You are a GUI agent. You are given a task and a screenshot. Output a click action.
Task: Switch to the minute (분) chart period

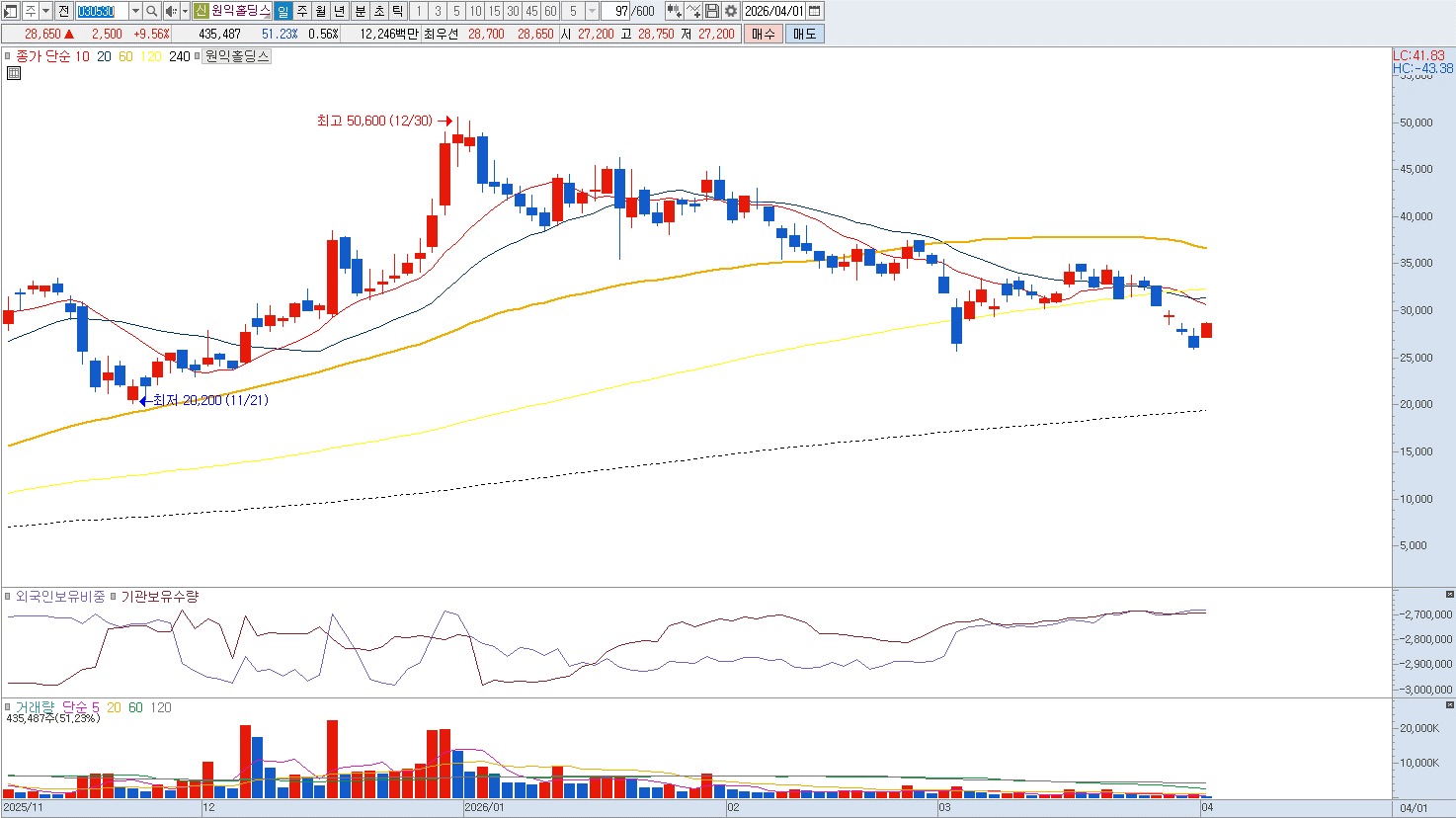(x=360, y=11)
